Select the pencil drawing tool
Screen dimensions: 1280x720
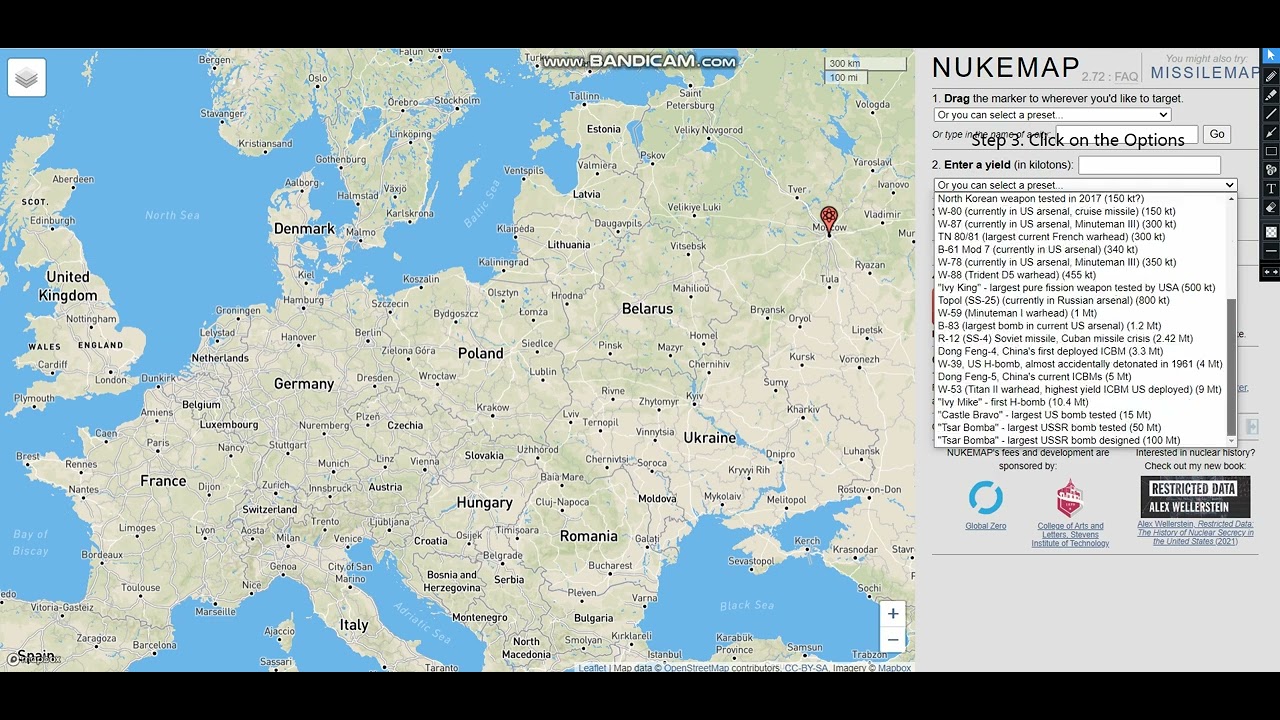coord(1271,76)
